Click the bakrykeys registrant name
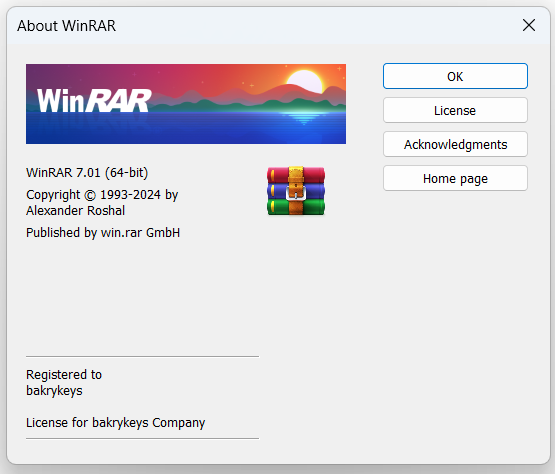This screenshot has height=474, width=555. point(54,391)
